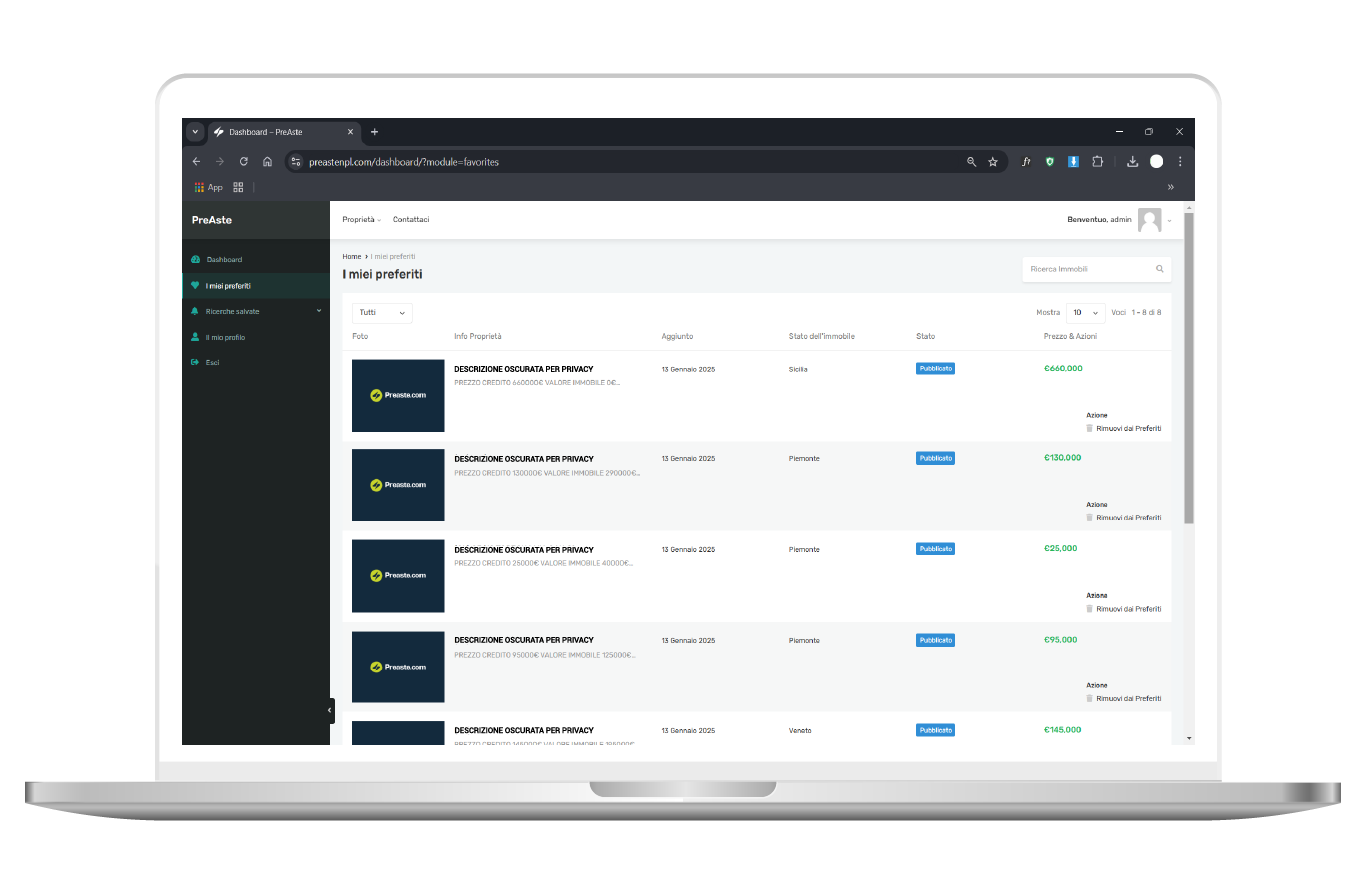This screenshot has height=894, width=1366.
Task: Open the Tutti filter dropdown
Action: pos(382,313)
